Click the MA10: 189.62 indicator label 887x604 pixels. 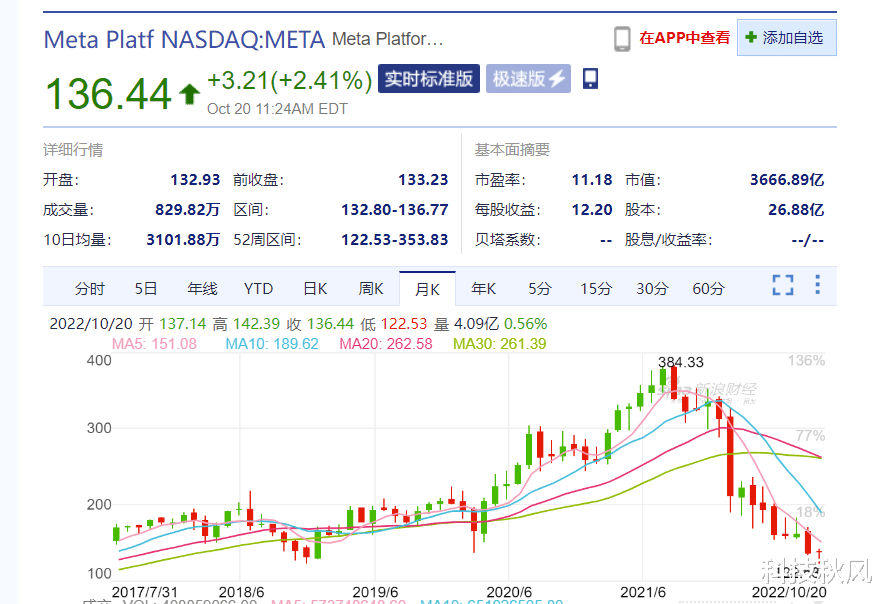(272, 344)
